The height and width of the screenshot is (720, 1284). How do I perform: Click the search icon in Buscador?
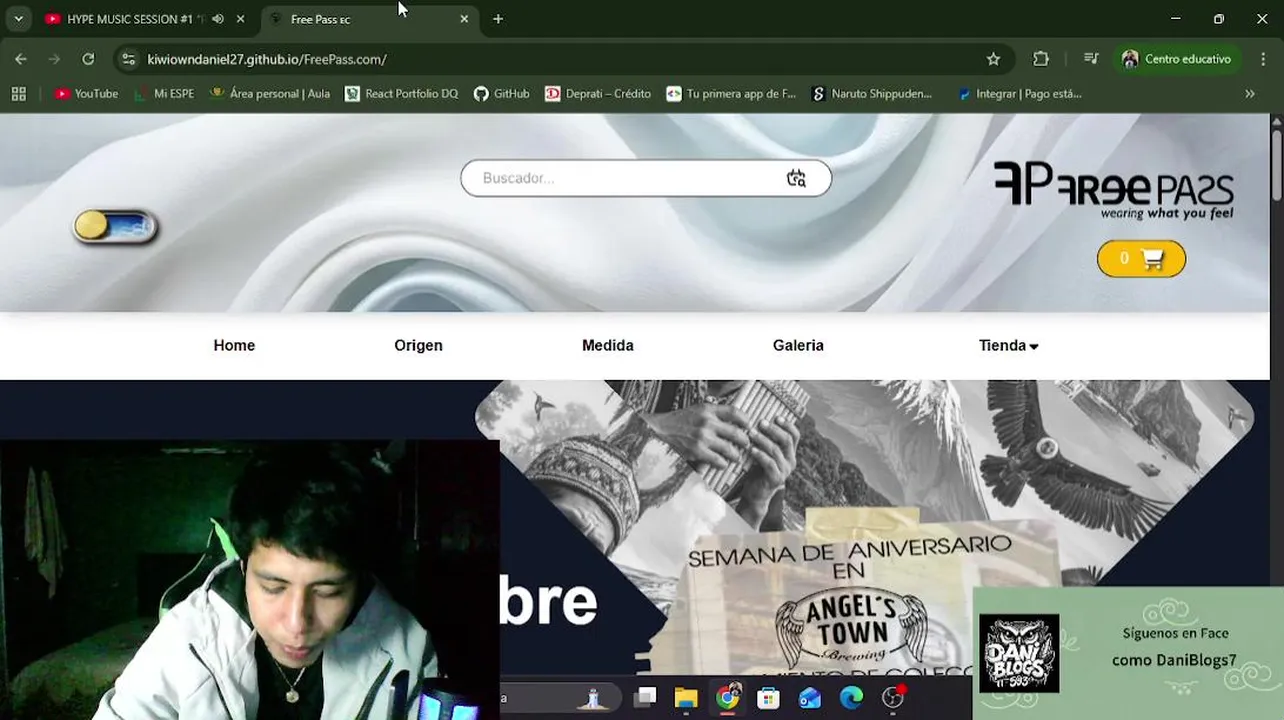point(796,178)
